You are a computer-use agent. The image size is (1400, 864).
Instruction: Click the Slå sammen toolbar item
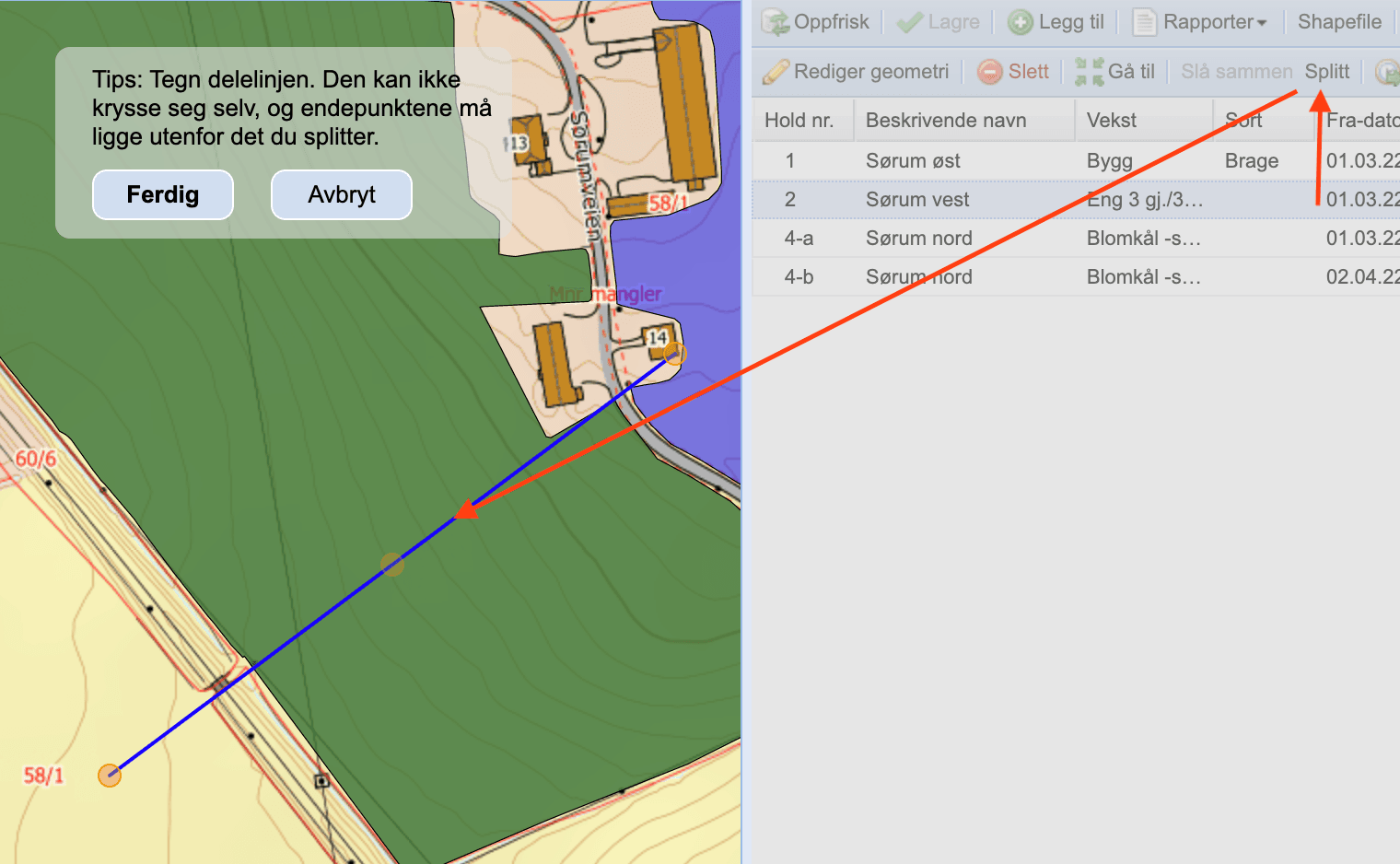point(1237,72)
